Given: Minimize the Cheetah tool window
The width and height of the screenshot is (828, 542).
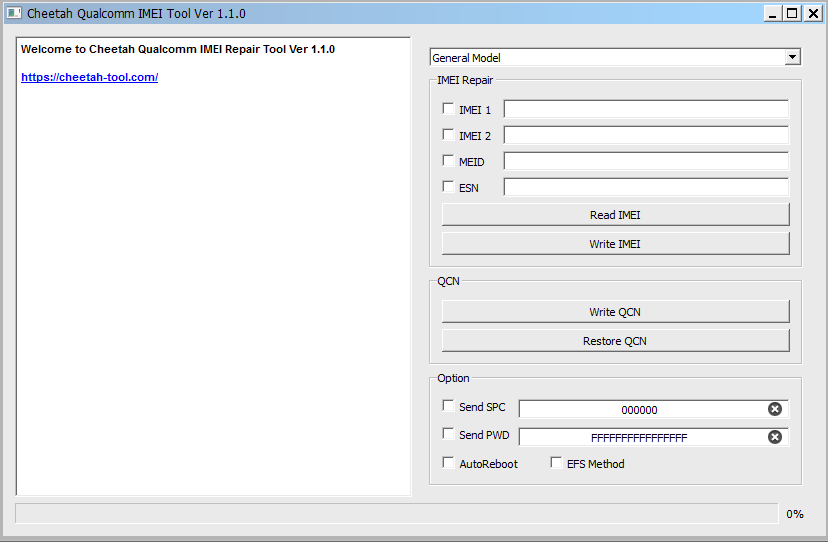Looking at the screenshot, I should pos(773,14).
